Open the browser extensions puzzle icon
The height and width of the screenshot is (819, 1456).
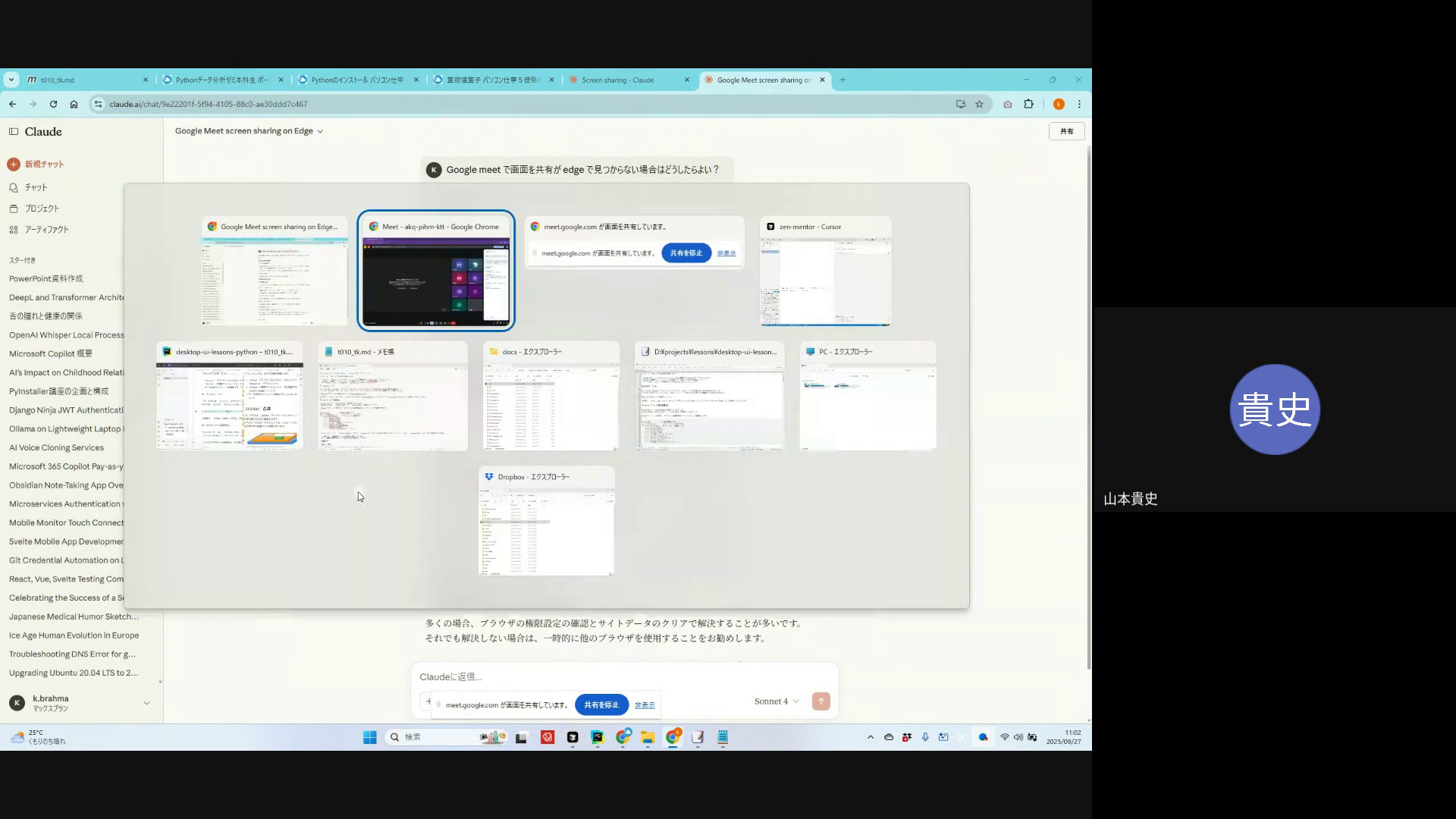point(1028,104)
